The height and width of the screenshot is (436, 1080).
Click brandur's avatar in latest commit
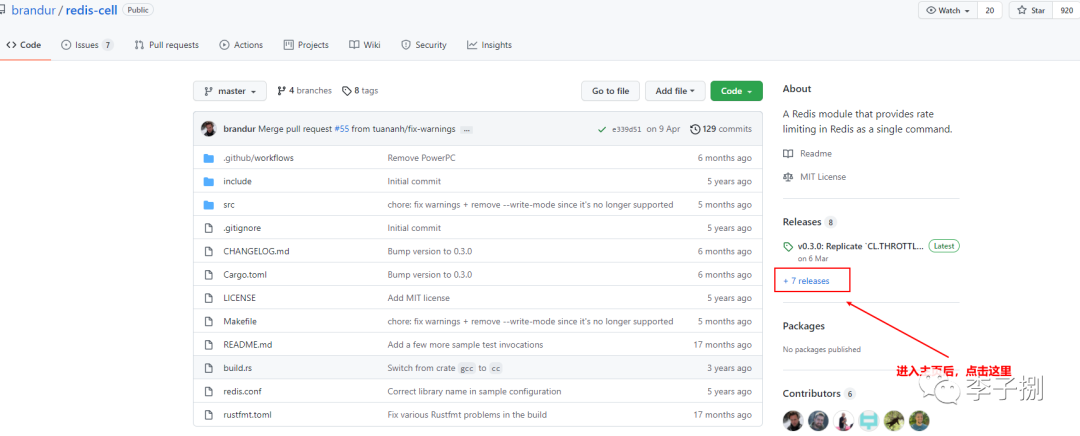point(208,129)
